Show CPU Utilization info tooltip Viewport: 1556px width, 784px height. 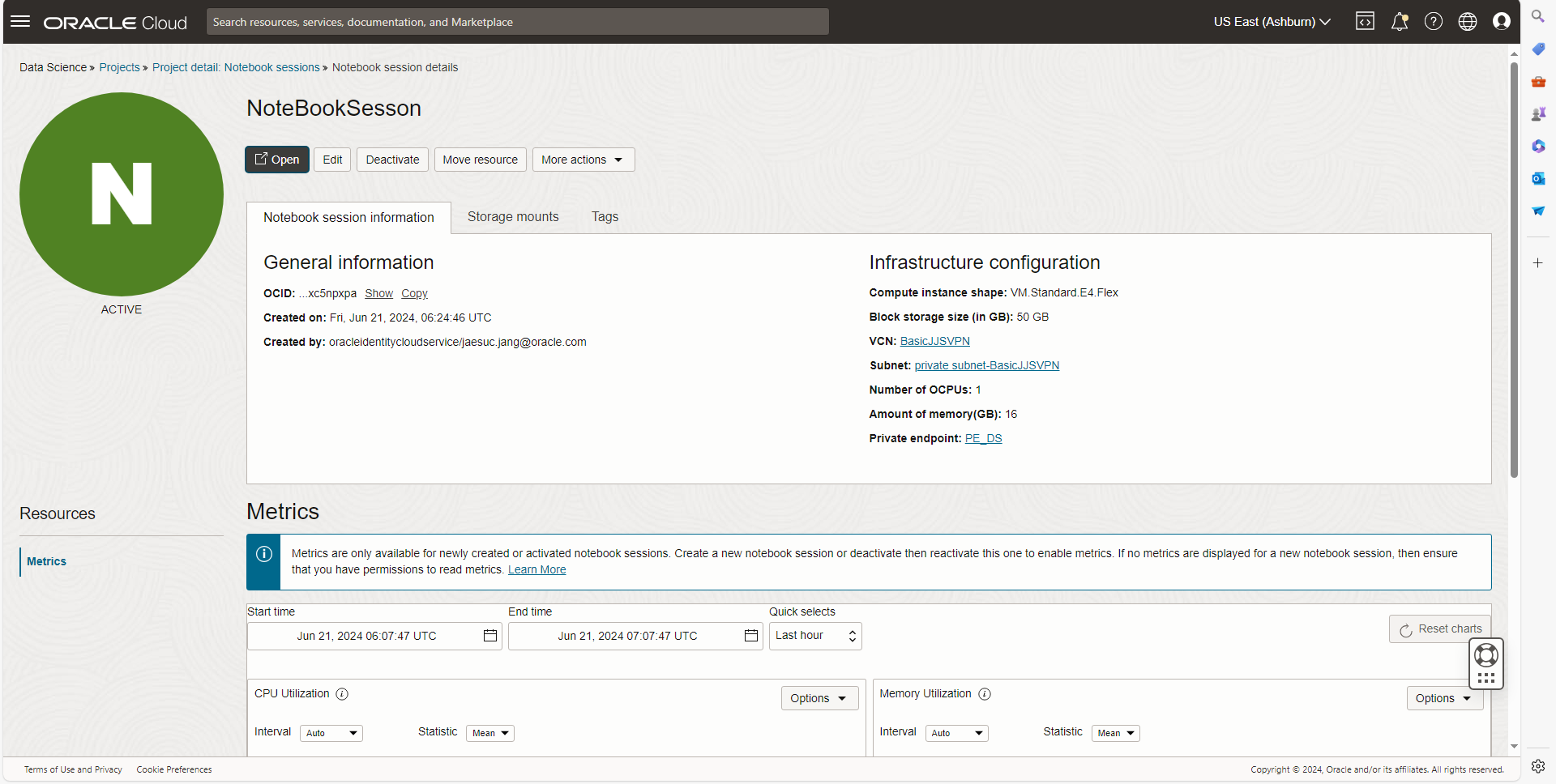click(x=342, y=694)
